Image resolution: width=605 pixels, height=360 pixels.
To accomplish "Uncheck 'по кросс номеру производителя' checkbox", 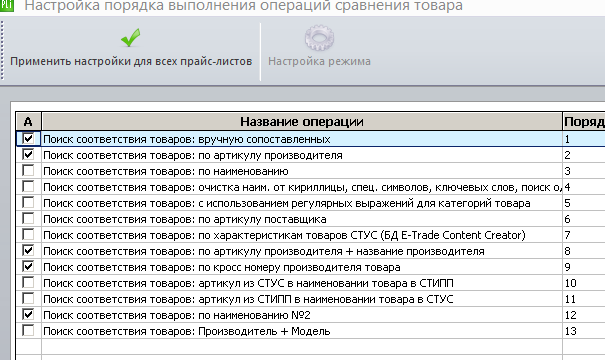I will pos(28,267).
